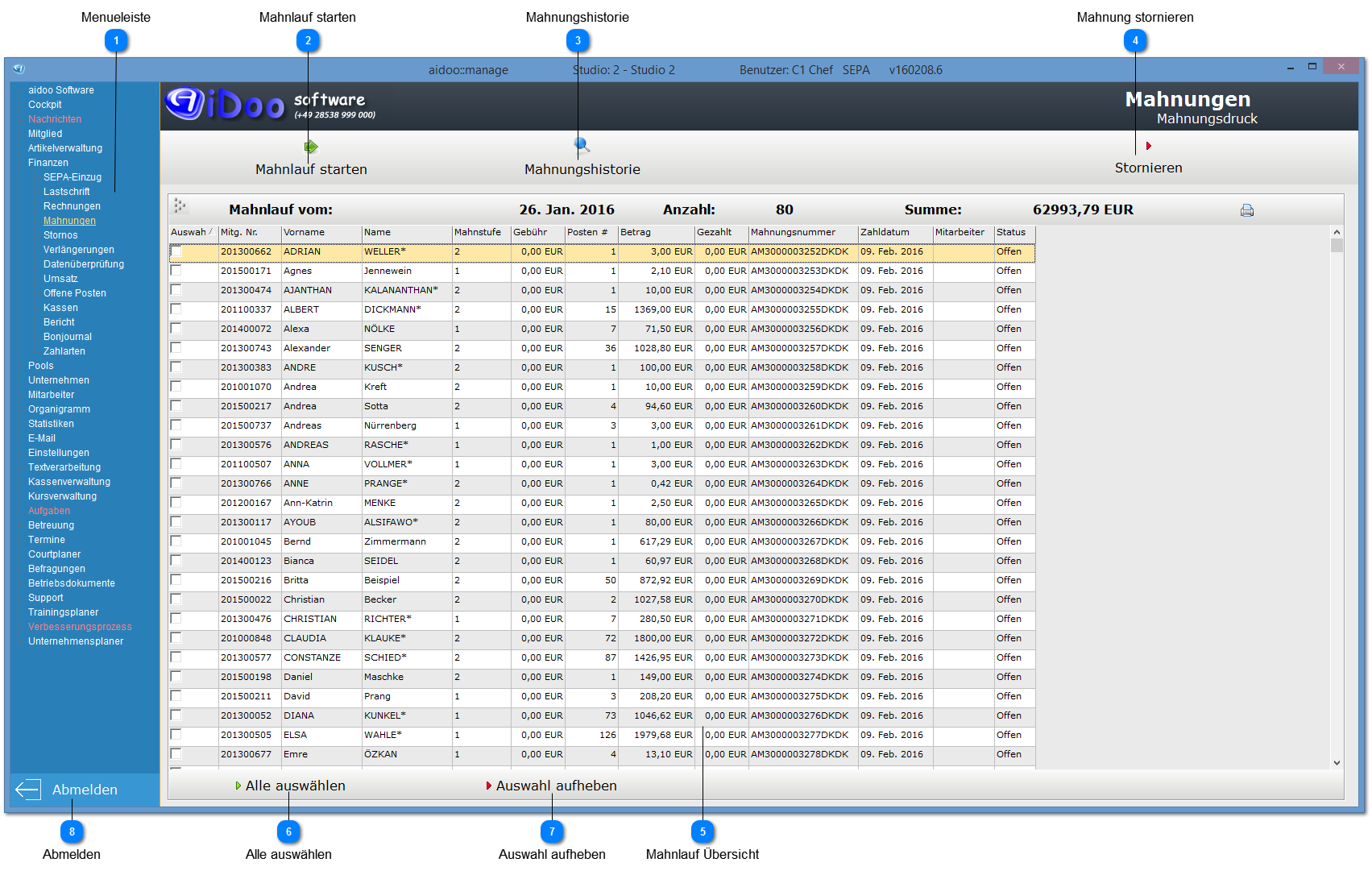This screenshot has width=1372, height=875.
Task: Click the Abmelden arrow icon
Action: click(28, 790)
